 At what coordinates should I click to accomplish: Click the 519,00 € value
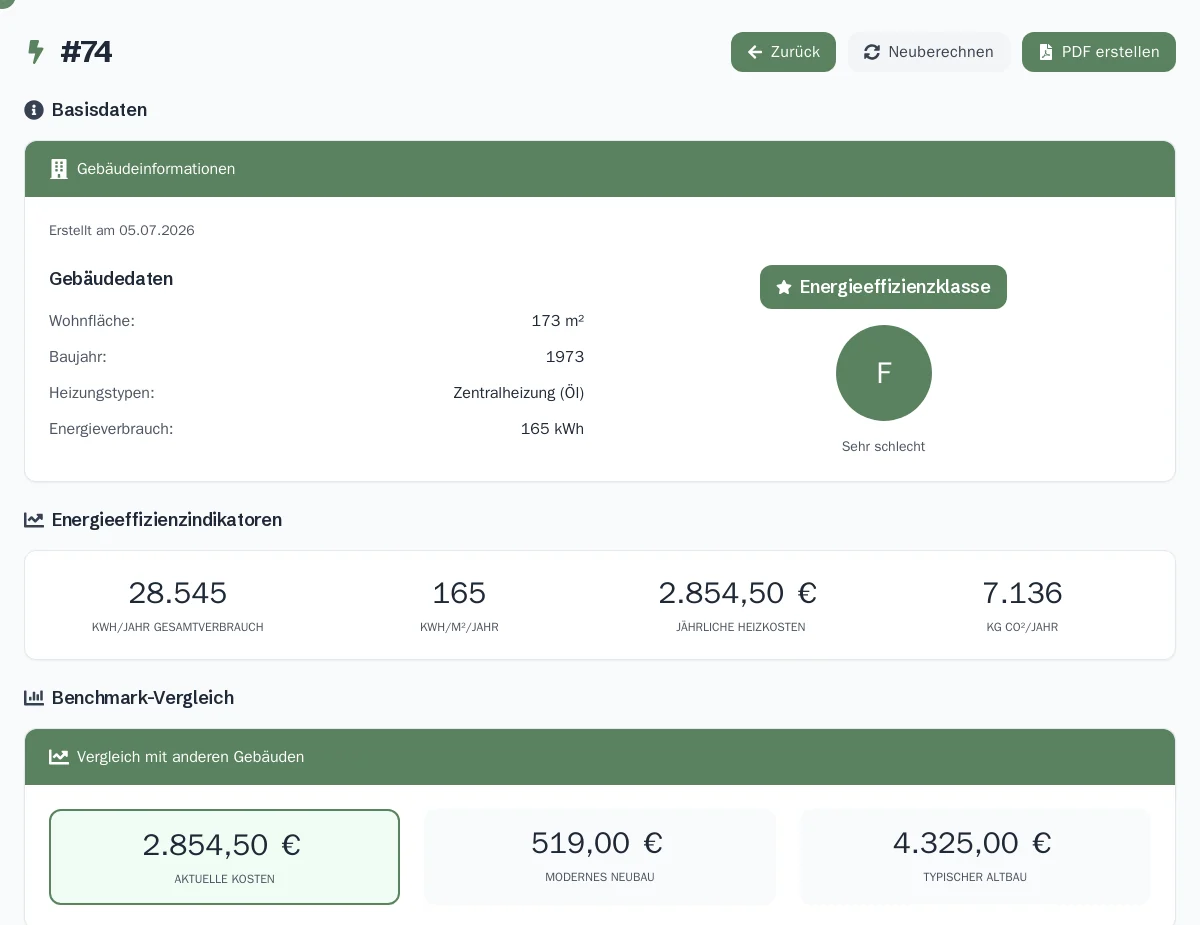597,843
